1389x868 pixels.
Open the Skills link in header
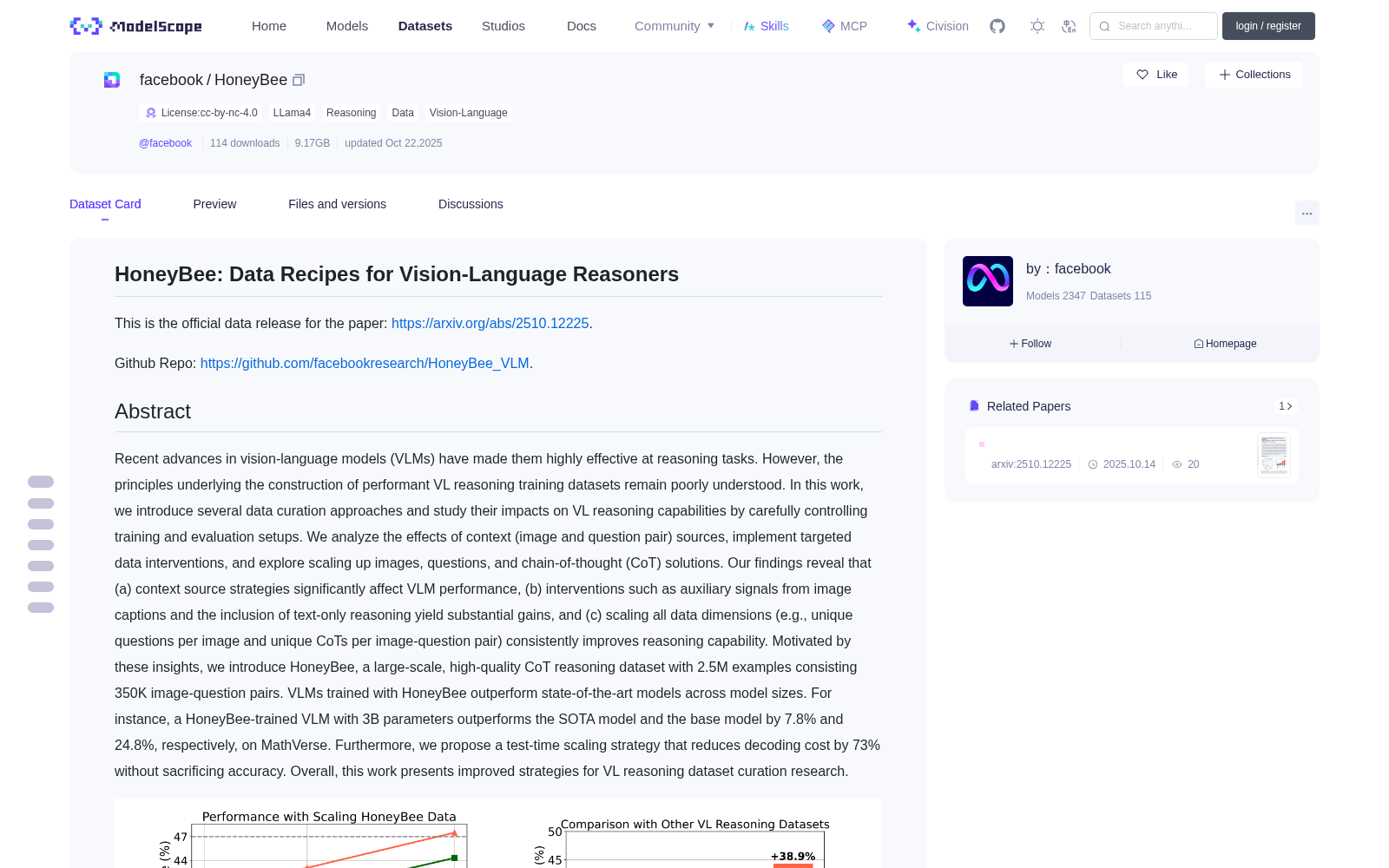click(x=766, y=26)
